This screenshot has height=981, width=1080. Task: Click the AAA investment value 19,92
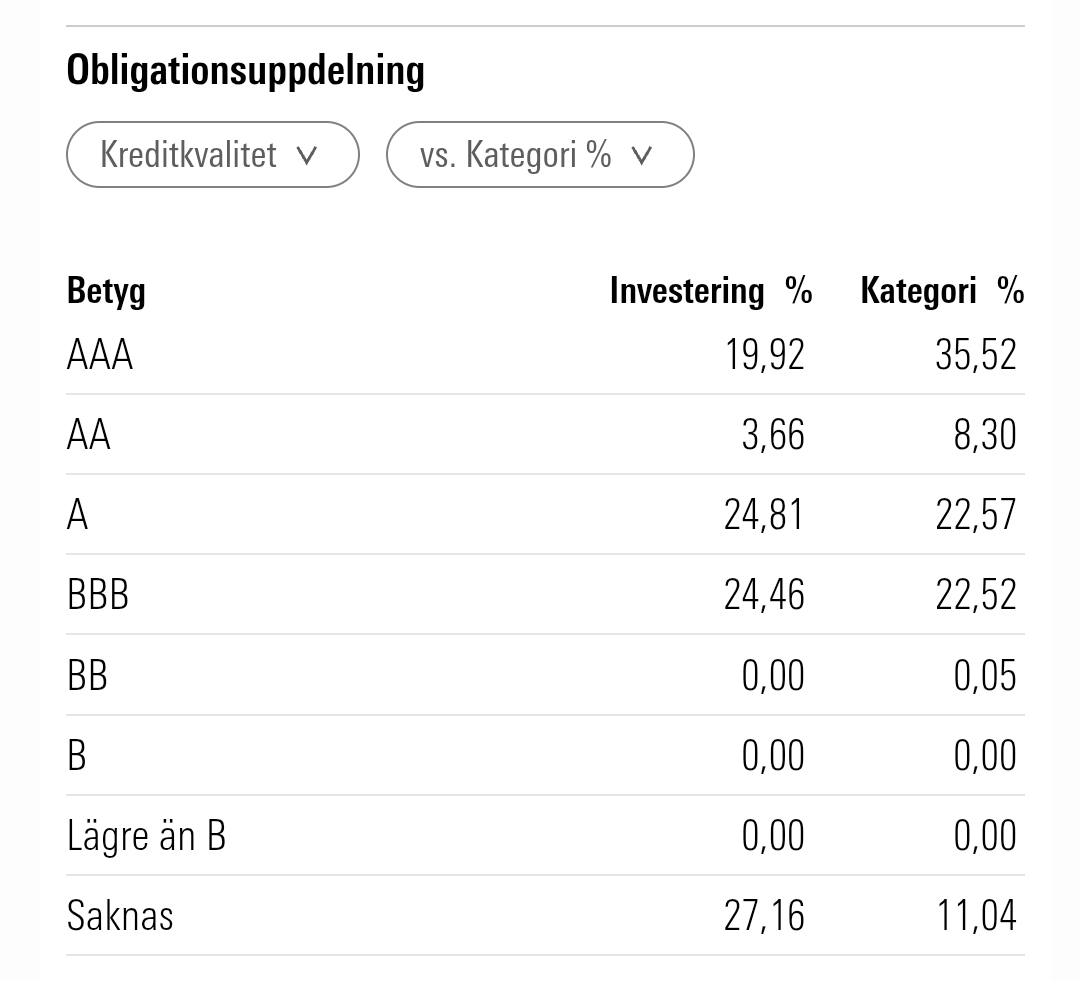tap(764, 355)
